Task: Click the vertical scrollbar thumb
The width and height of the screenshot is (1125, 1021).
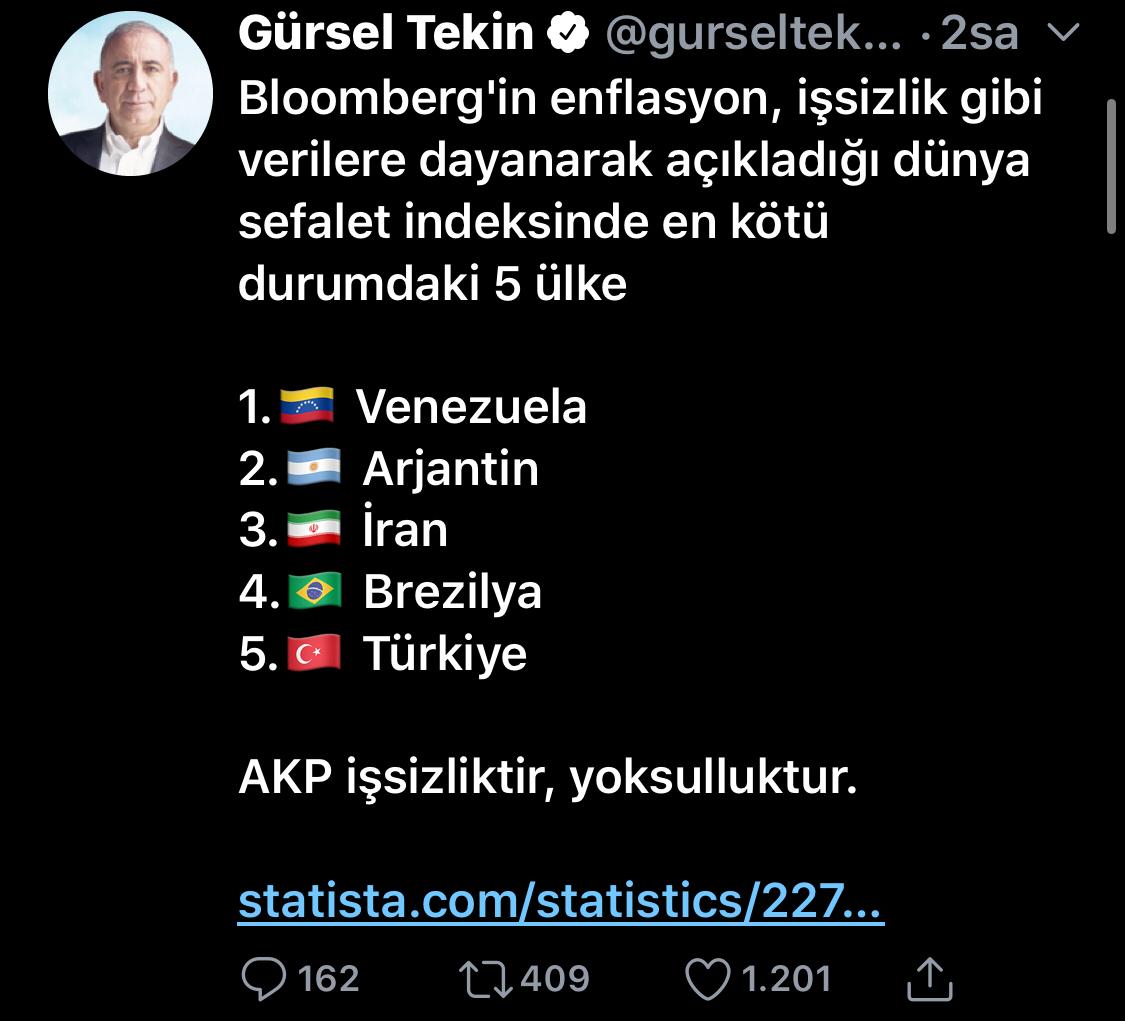Action: pyautogui.click(x=1112, y=165)
